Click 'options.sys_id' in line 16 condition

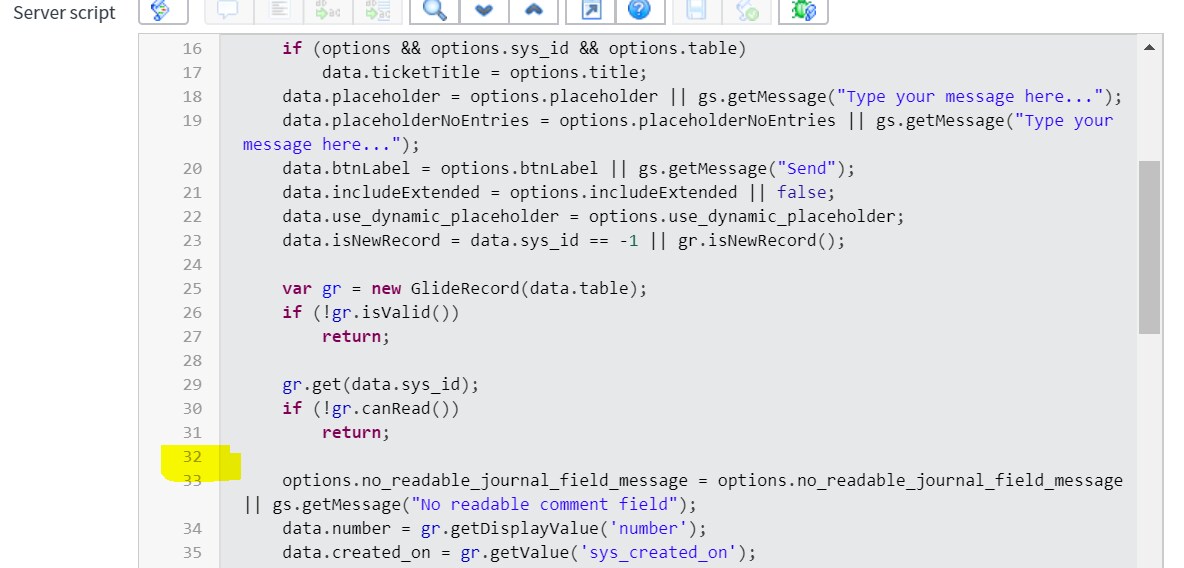[499, 48]
